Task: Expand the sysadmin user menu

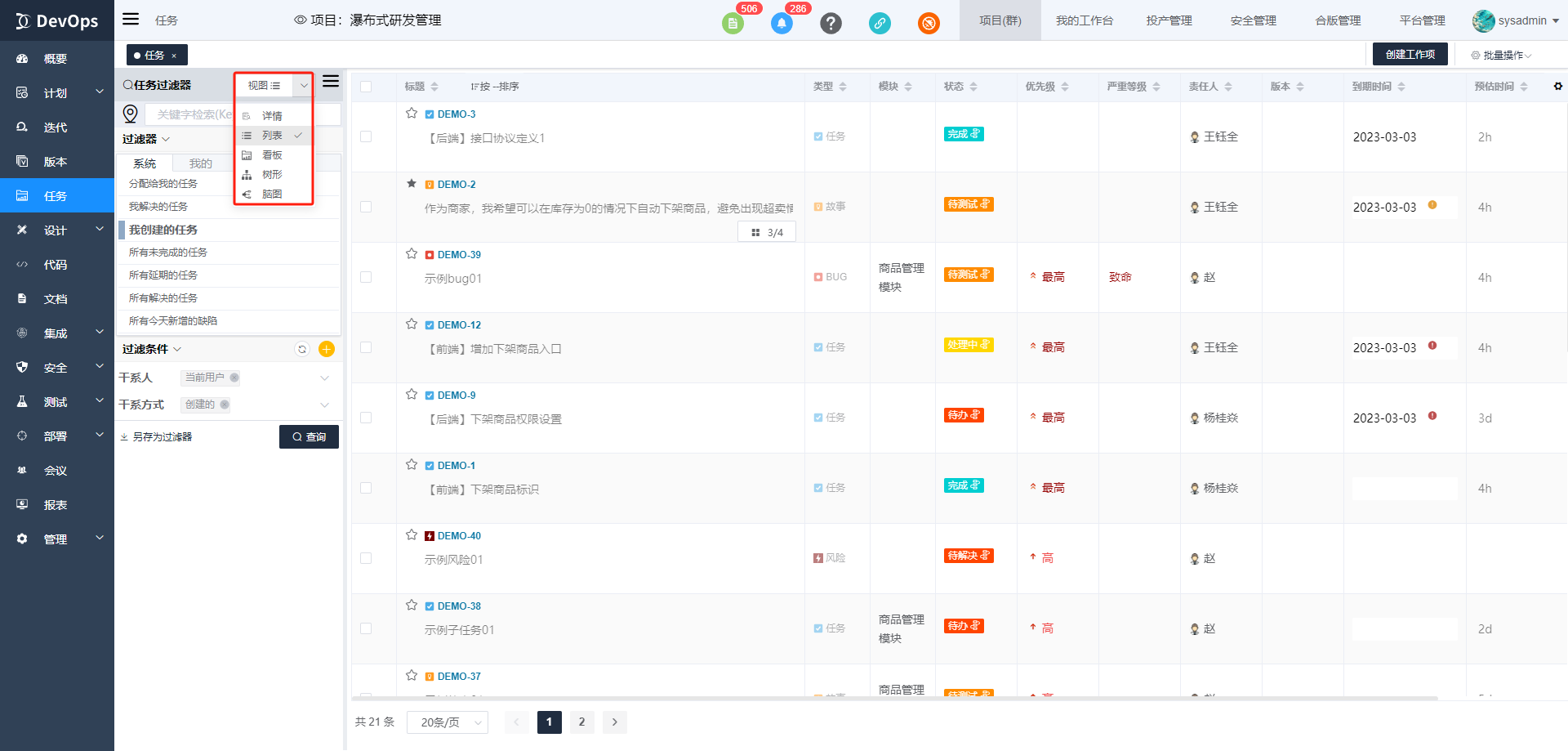Action: [1516, 20]
